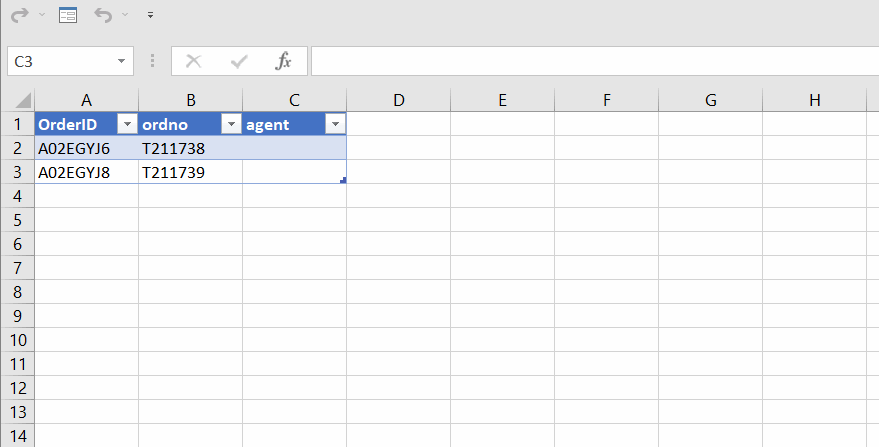Viewport: 879px width, 447px height.
Task: Open Customize Quick Access Toolbar menu
Action: pyautogui.click(x=150, y=16)
